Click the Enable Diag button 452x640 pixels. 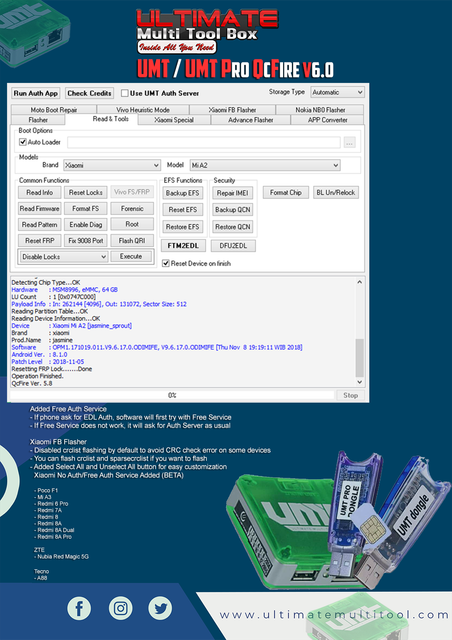tap(86, 224)
